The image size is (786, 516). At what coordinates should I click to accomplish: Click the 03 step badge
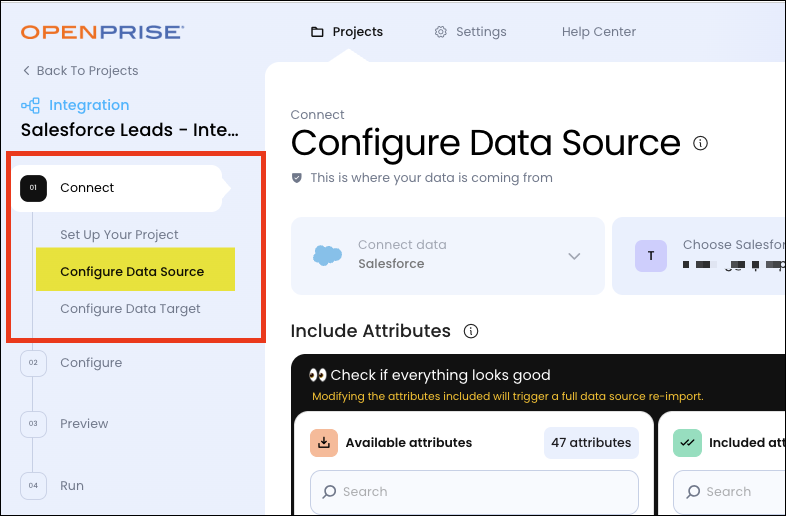[34, 424]
